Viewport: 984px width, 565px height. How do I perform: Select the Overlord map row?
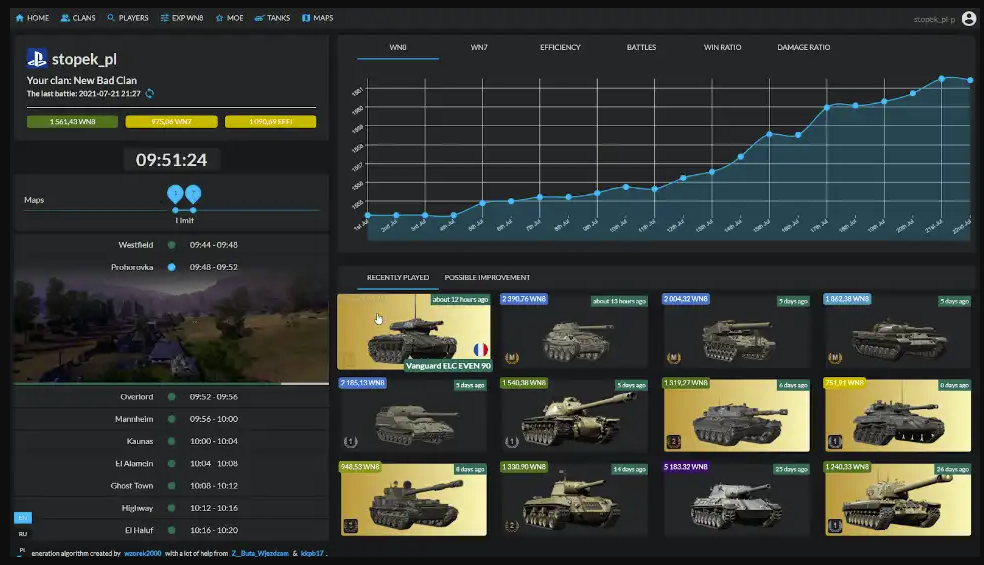171,397
